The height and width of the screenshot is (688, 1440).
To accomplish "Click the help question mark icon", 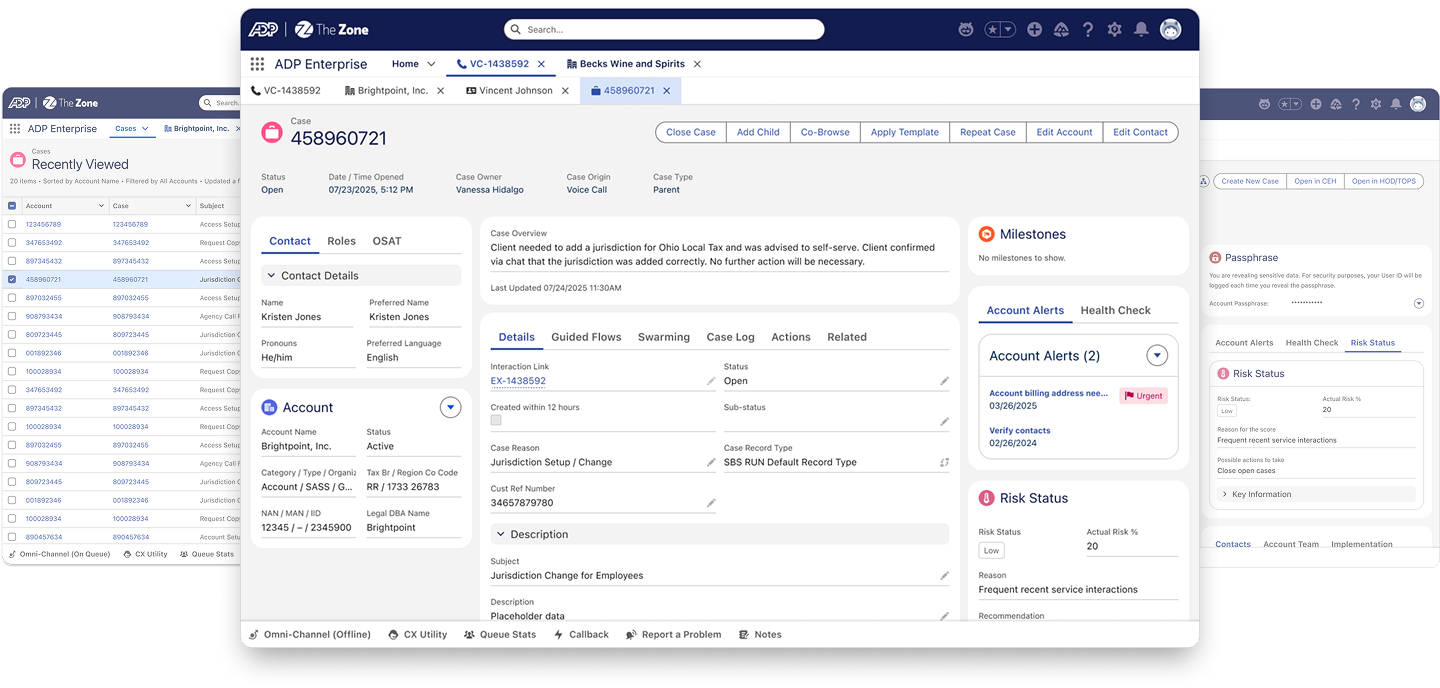I will pyautogui.click(x=1088, y=30).
